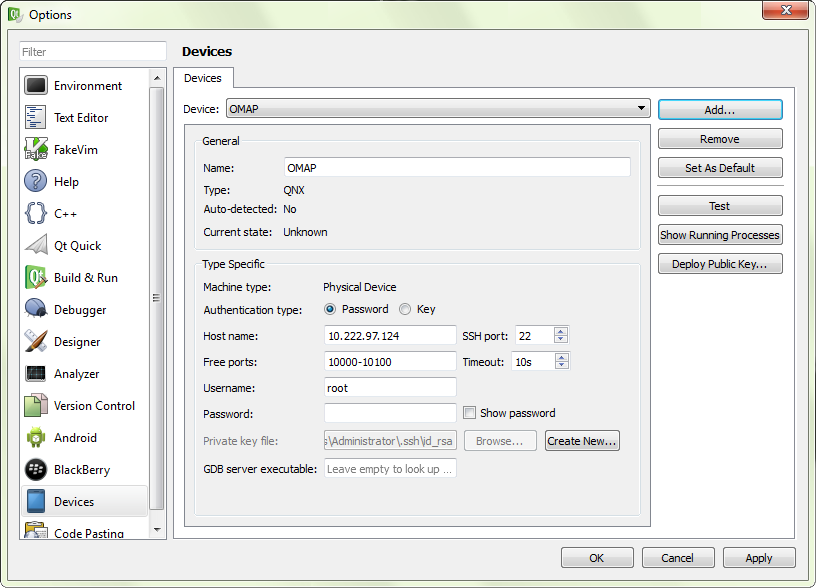
Task: Click the Deploy Public Key button
Action: [720, 264]
